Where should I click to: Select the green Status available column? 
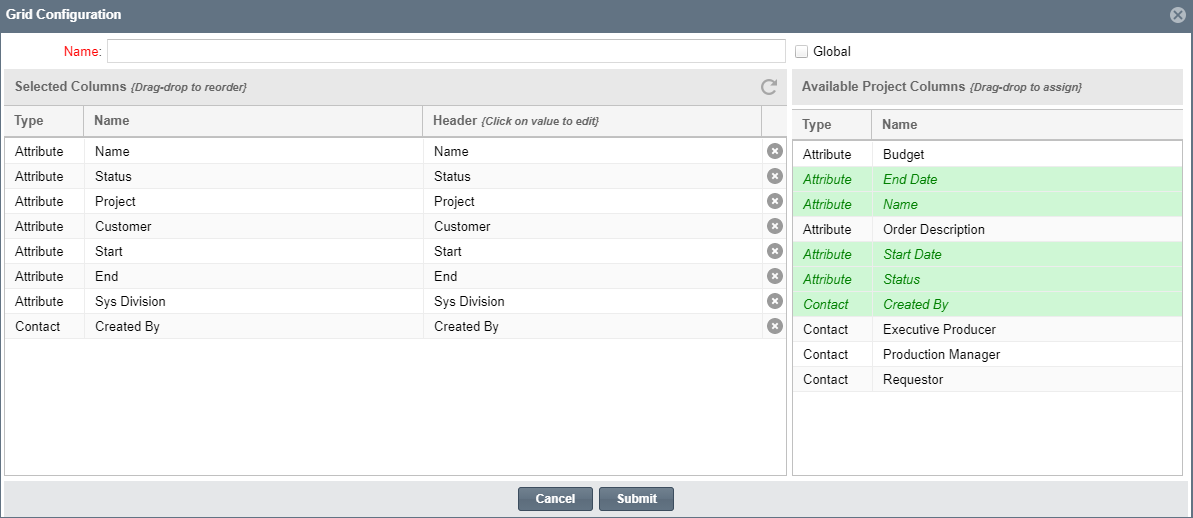988,280
